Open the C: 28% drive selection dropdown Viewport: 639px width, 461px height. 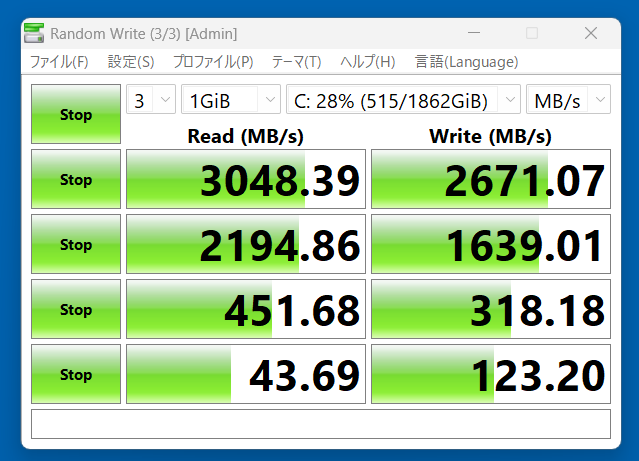point(403,100)
